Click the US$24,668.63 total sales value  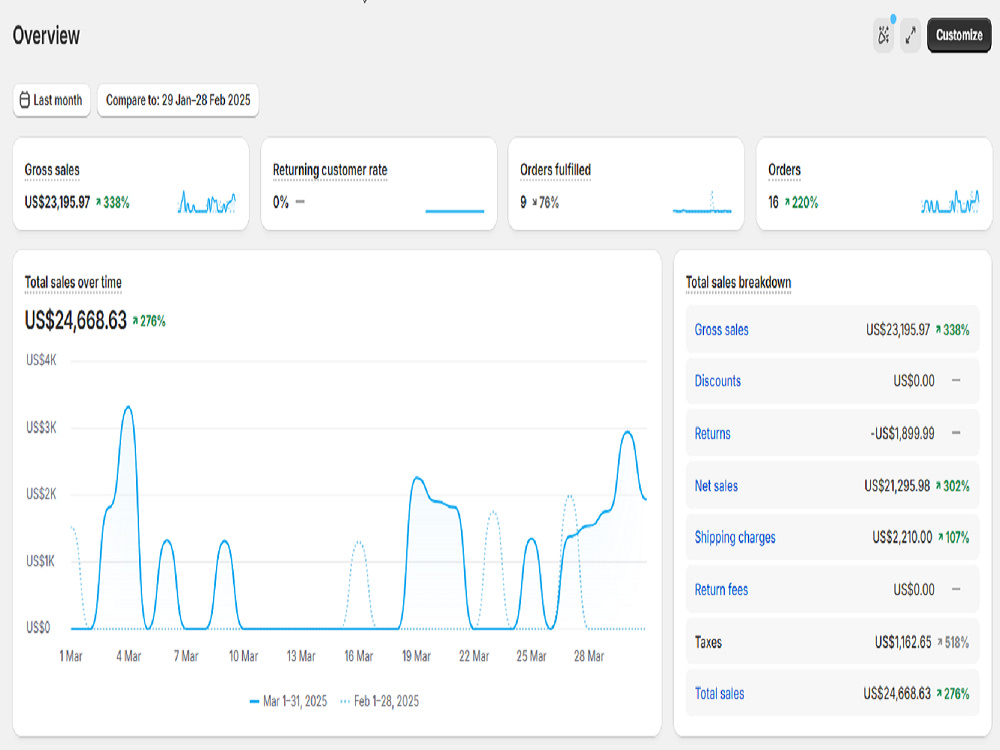pyautogui.click(x=75, y=320)
